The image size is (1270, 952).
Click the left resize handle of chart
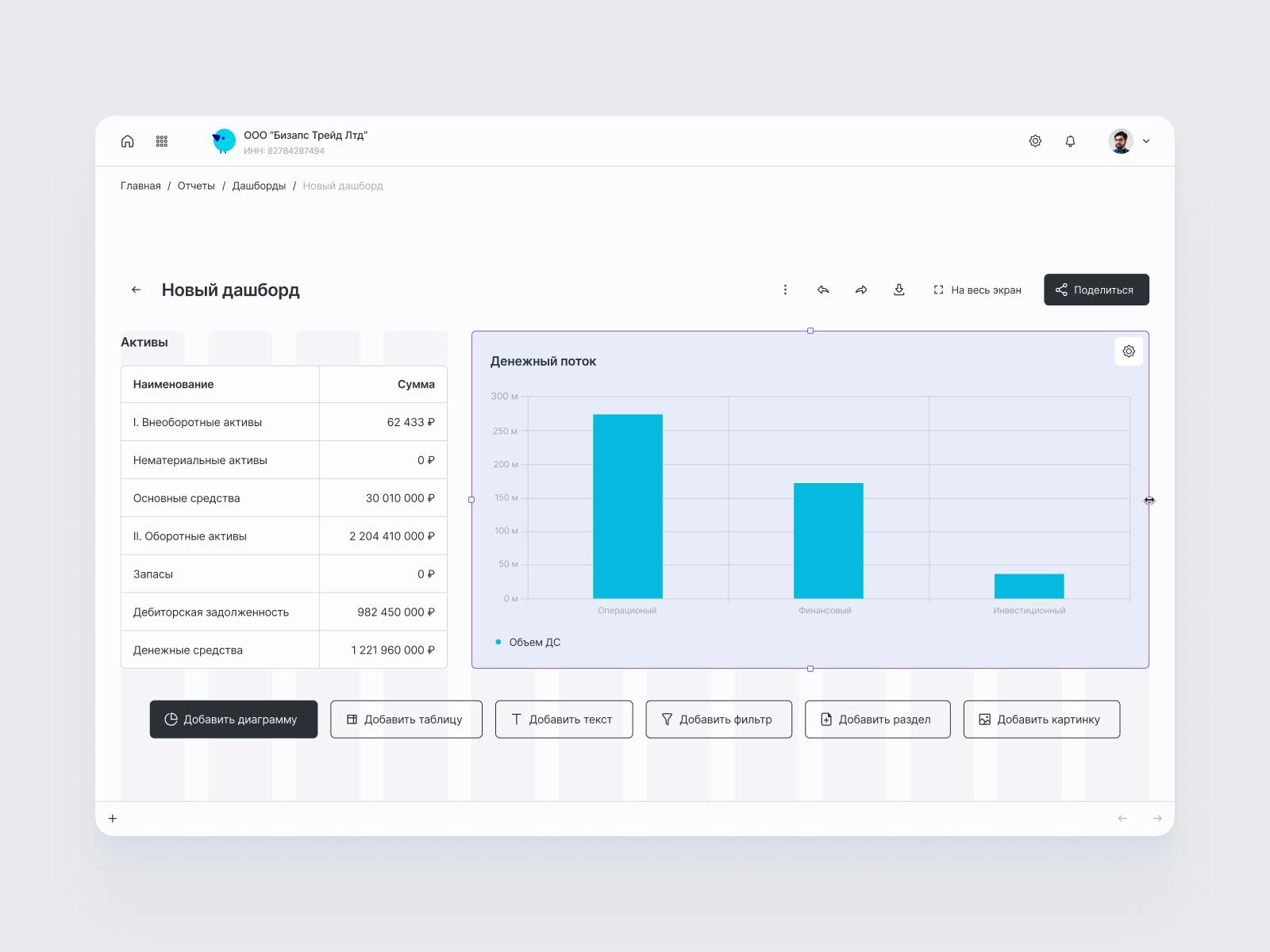(471, 500)
